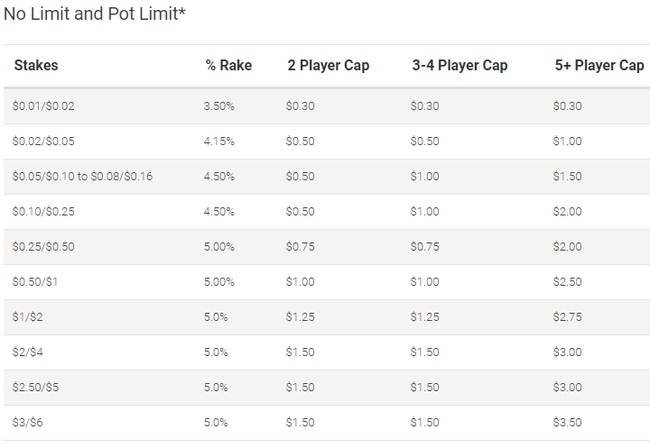
Task: Click the $2.50/$5 stakes cell
Action: [36, 387]
